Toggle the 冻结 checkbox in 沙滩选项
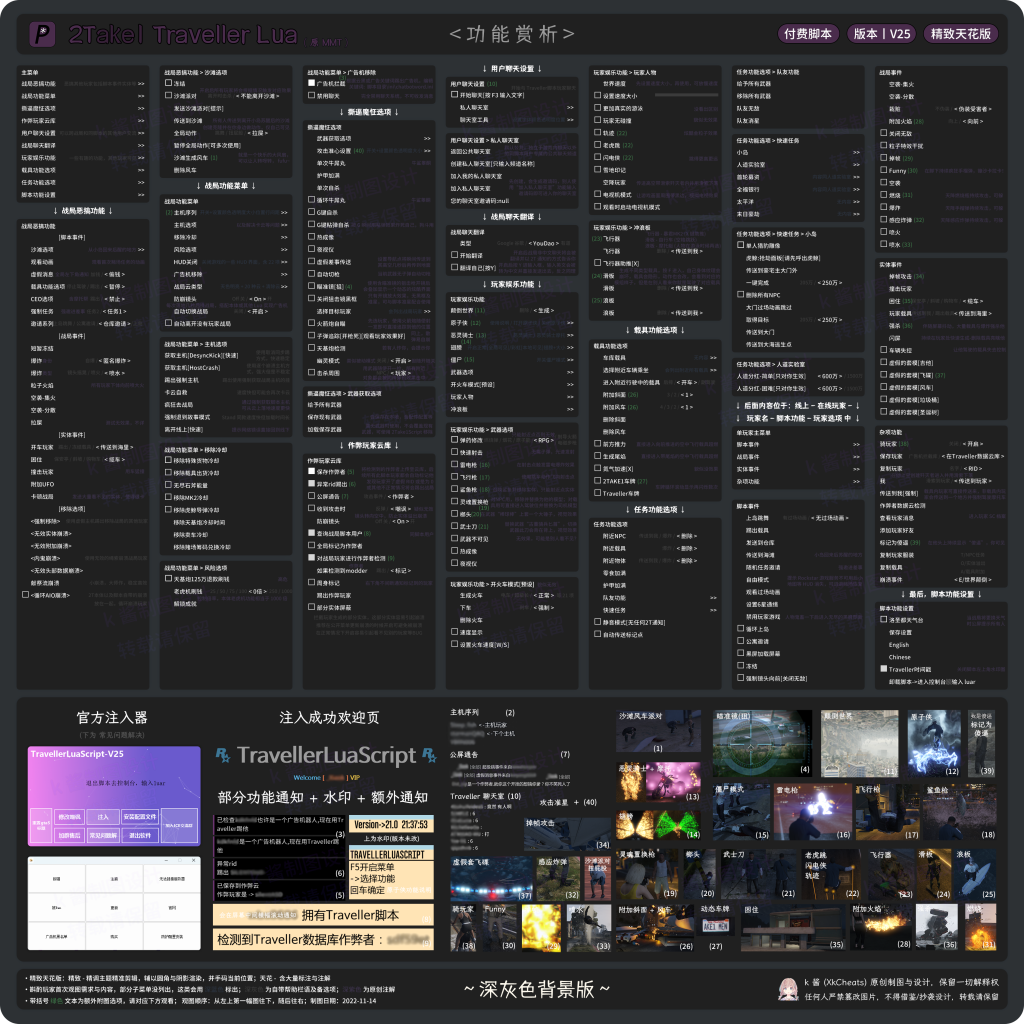The image size is (1024, 1024). pyautogui.click(x=168, y=84)
